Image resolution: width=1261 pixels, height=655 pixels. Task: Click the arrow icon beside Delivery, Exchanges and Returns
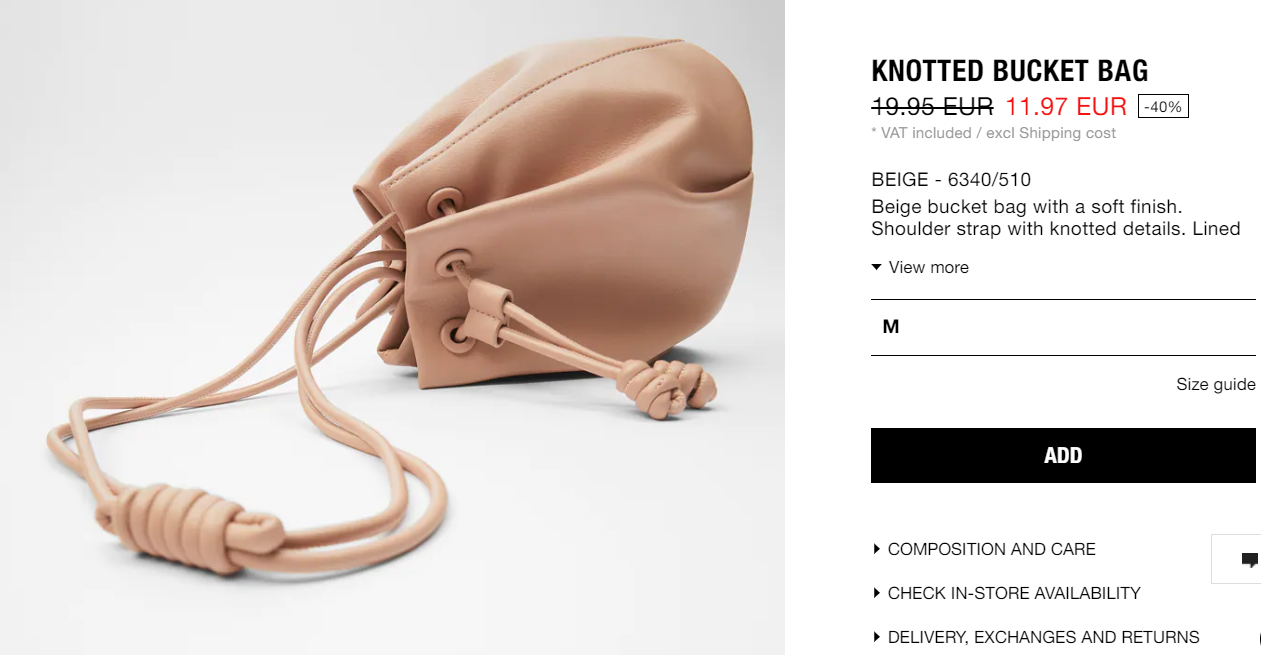(x=876, y=637)
